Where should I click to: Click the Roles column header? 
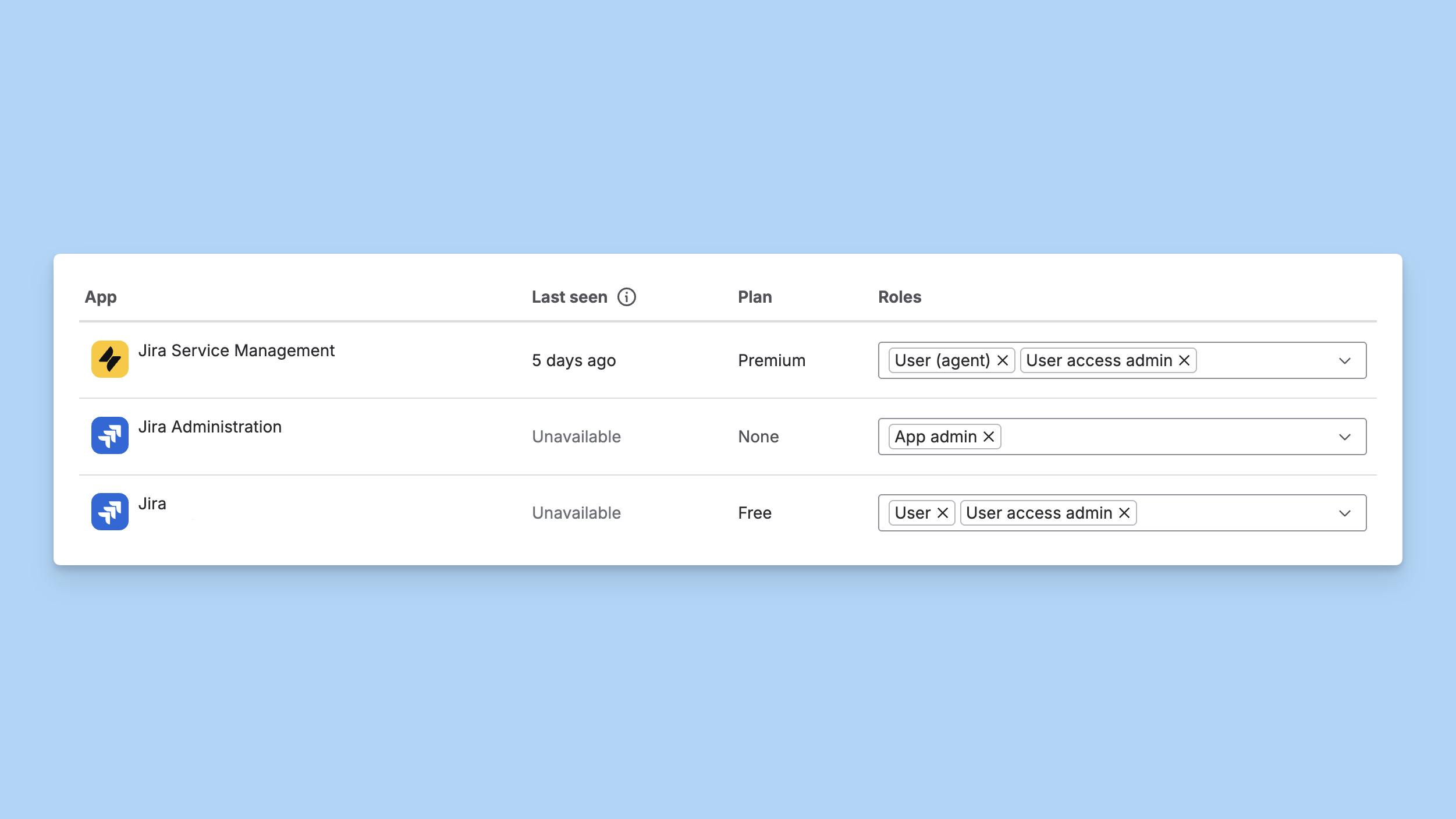(x=899, y=297)
